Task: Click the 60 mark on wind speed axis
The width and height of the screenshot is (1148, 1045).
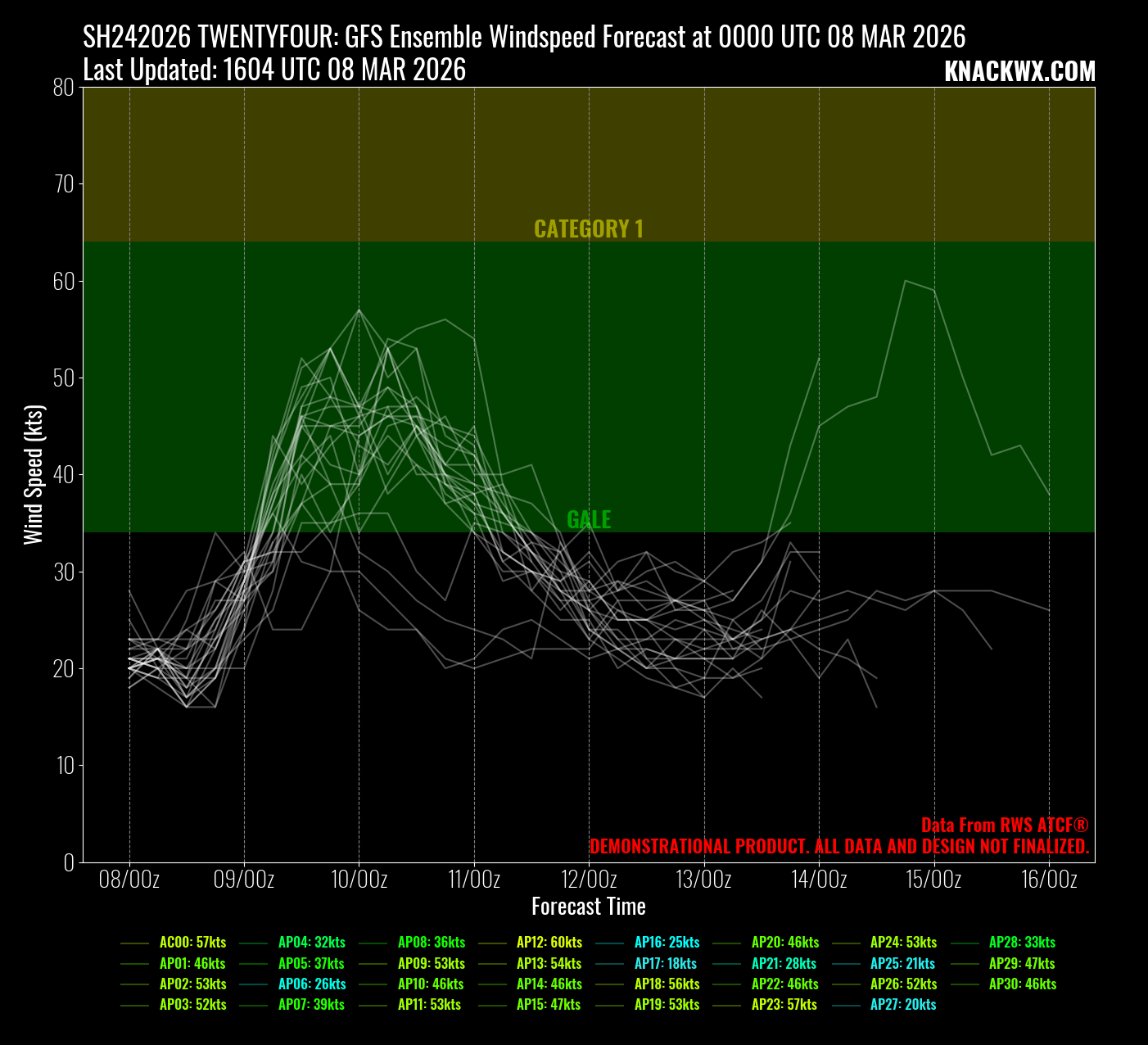Action: coord(63,281)
